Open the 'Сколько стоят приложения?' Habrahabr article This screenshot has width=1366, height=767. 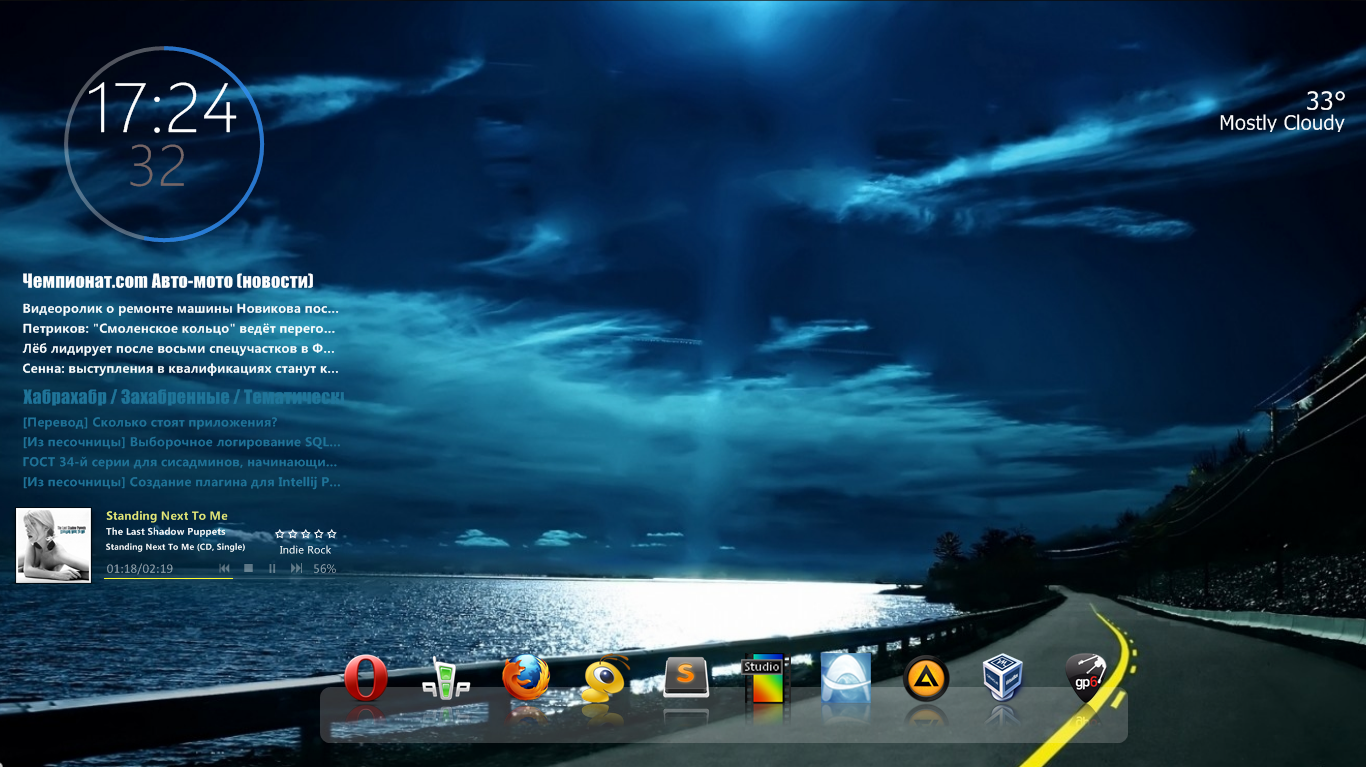(x=150, y=422)
